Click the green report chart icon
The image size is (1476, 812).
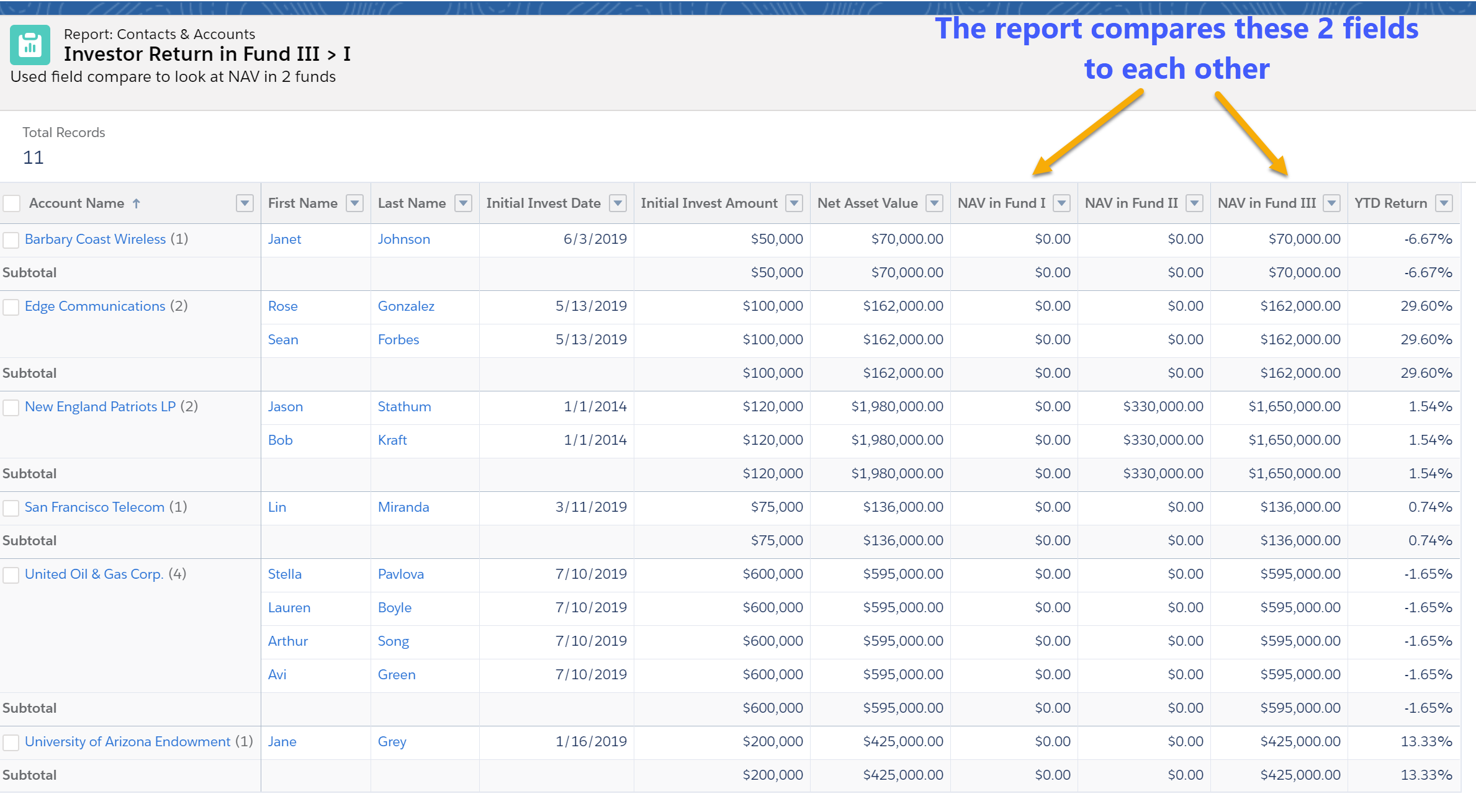tap(30, 45)
